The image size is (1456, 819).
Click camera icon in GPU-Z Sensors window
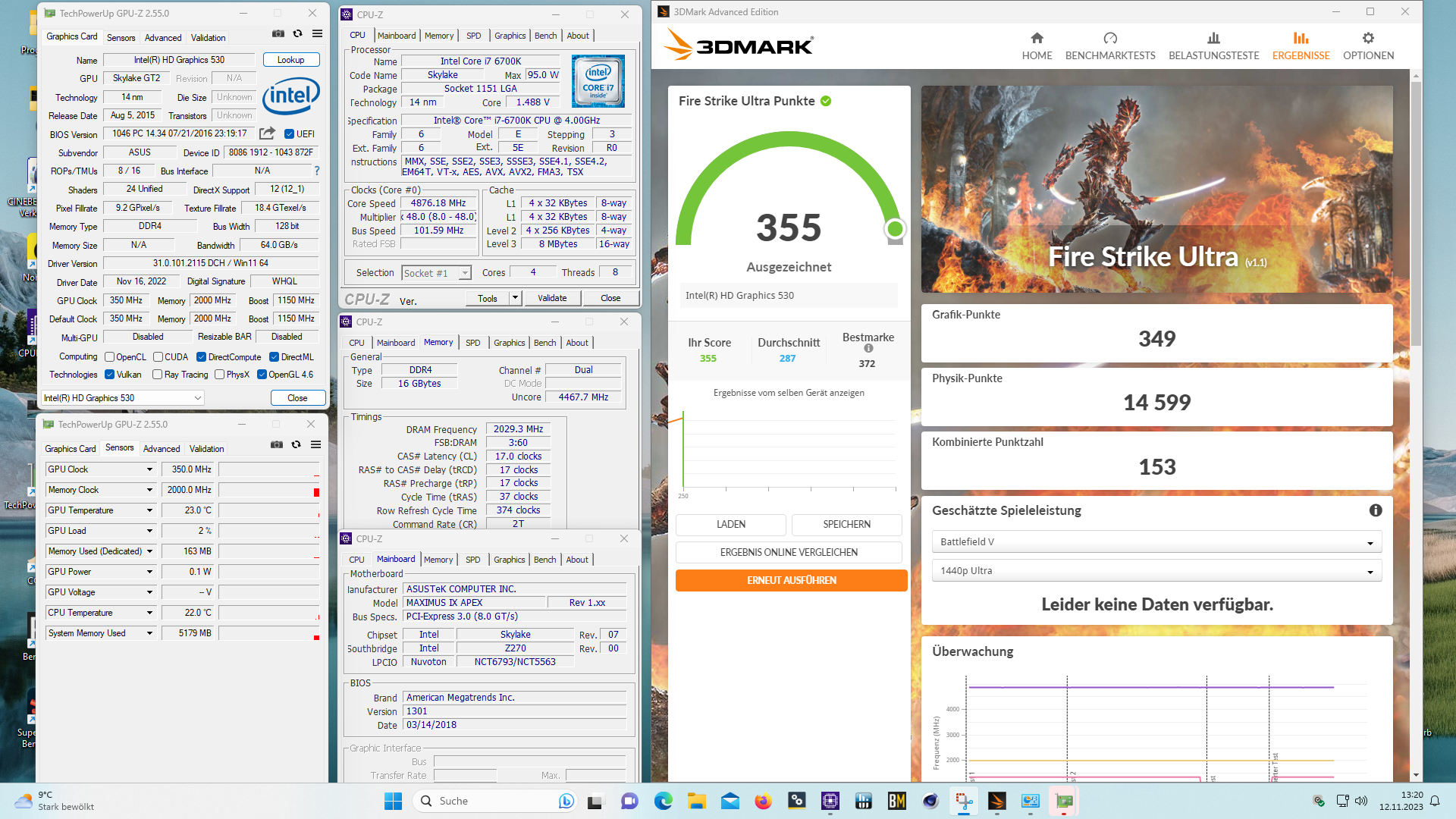pyautogui.click(x=277, y=445)
